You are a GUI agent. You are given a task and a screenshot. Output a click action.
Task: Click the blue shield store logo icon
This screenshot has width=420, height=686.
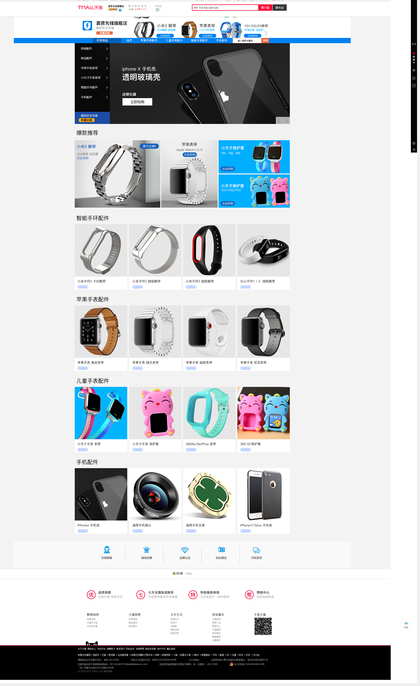pyautogui.click(x=87, y=26)
